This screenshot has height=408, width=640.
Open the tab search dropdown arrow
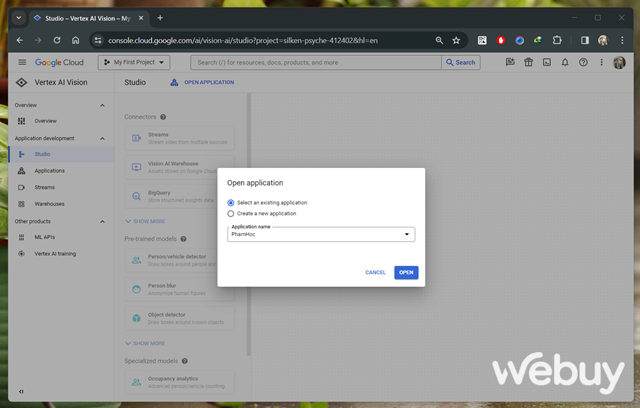(18, 18)
